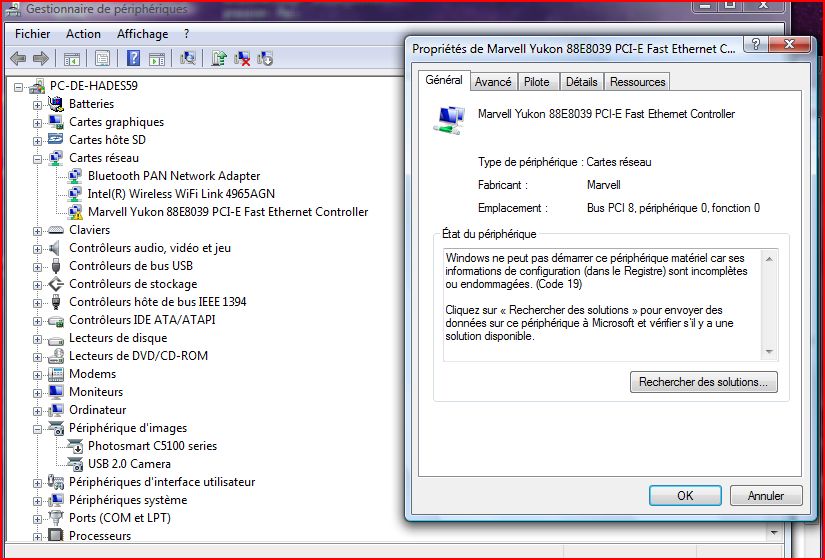Switch to the Détails tab
This screenshot has width=825, height=560.
tap(581, 82)
